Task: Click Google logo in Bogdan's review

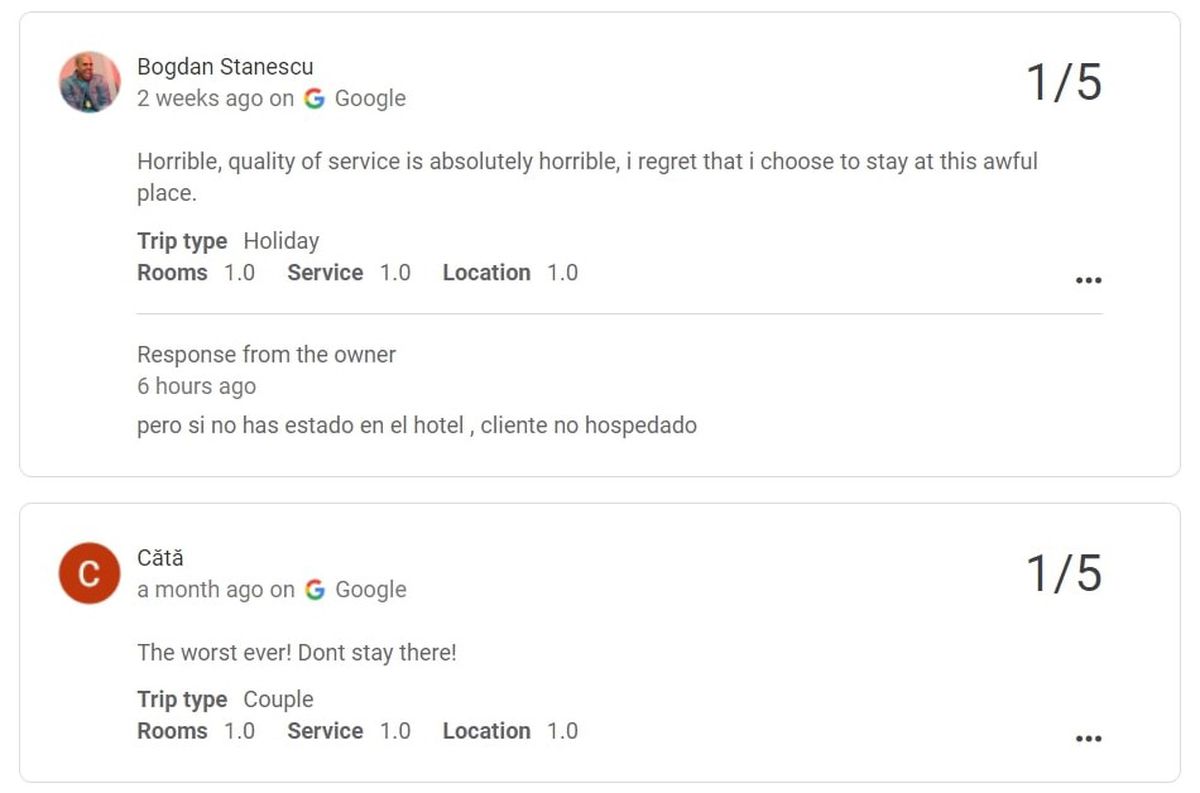Action: [x=315, y=99]
